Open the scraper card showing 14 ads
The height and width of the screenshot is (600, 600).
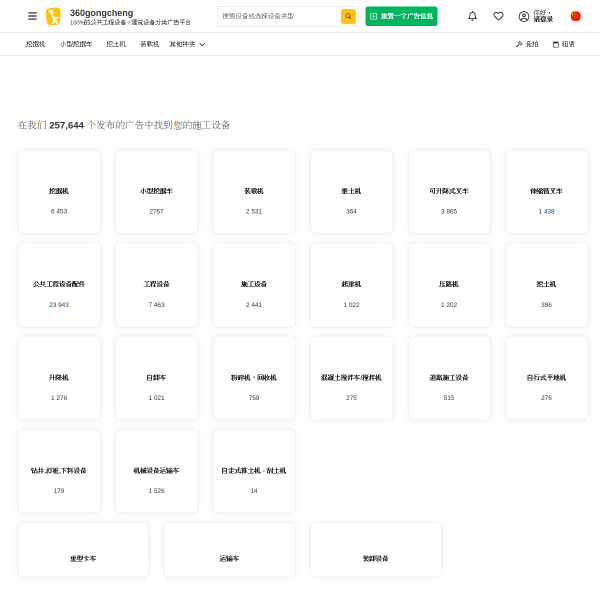pos(254,471)
